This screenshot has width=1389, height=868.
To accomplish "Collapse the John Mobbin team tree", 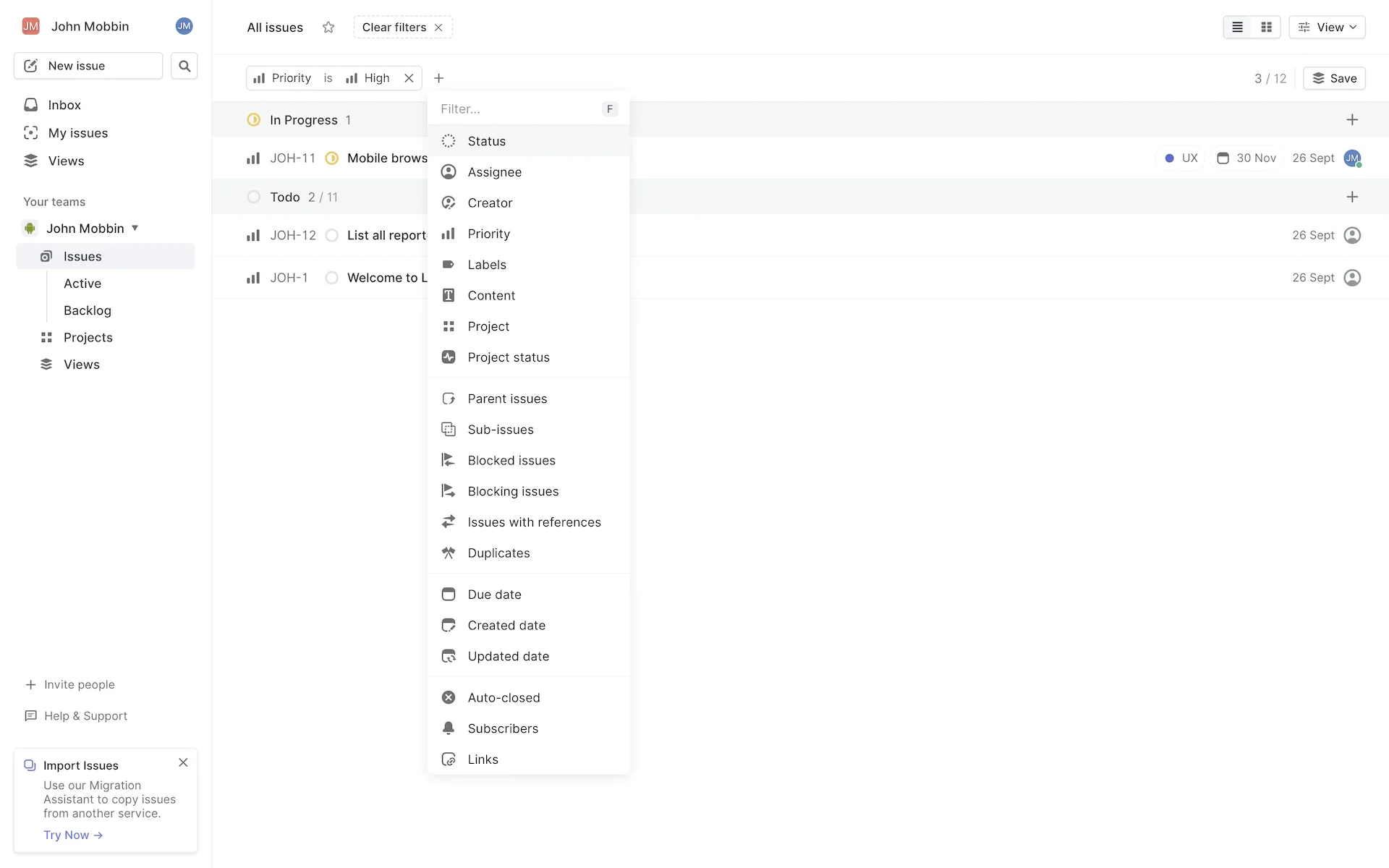I will [135, 229].
